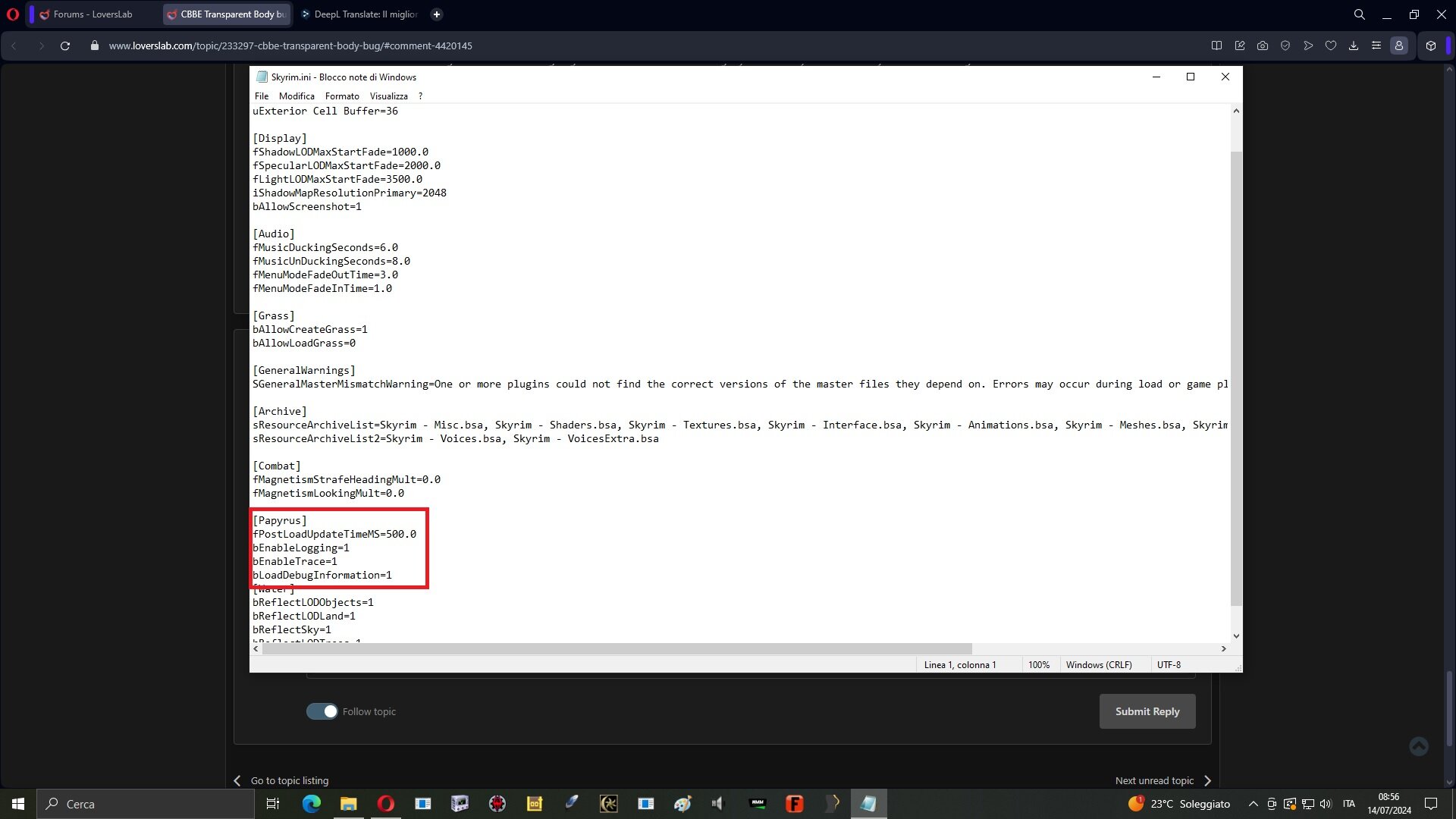1456x819 pixels.
Task: Click Notepad's vertical scroll up arrow
Action: click(1236, 111)
